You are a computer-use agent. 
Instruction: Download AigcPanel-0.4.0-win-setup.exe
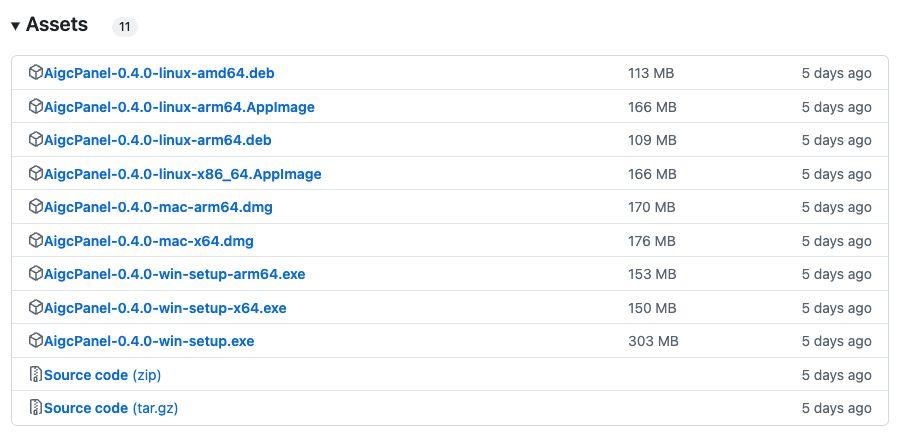[x=149, y=341]
